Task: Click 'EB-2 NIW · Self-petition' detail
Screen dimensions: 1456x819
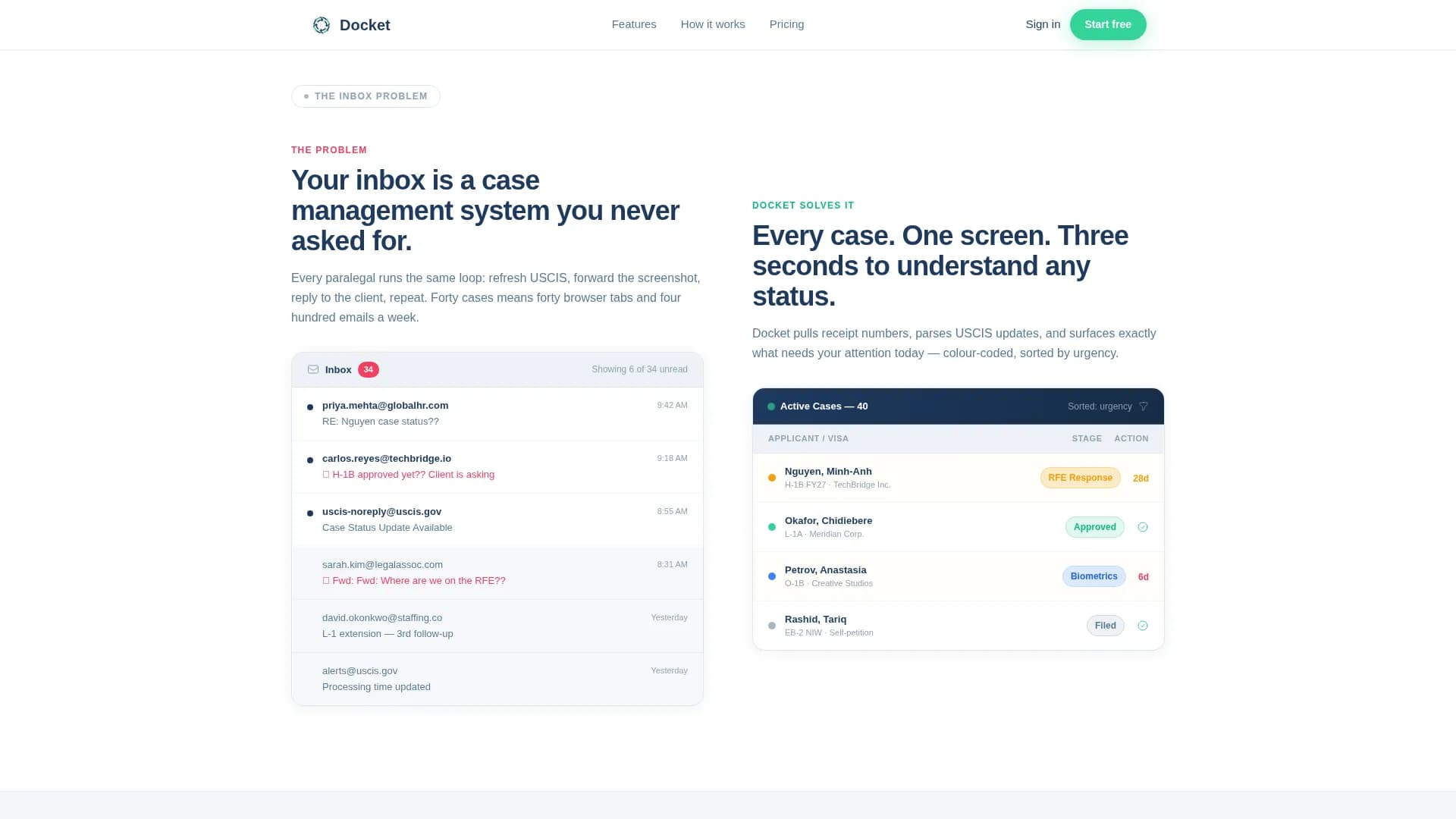Action: pyautogui.click(x=829, y=632)
